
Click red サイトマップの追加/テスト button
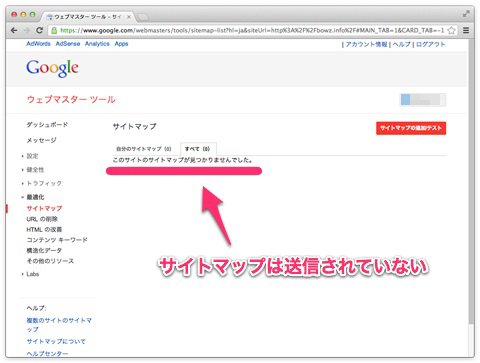(411, 128)
